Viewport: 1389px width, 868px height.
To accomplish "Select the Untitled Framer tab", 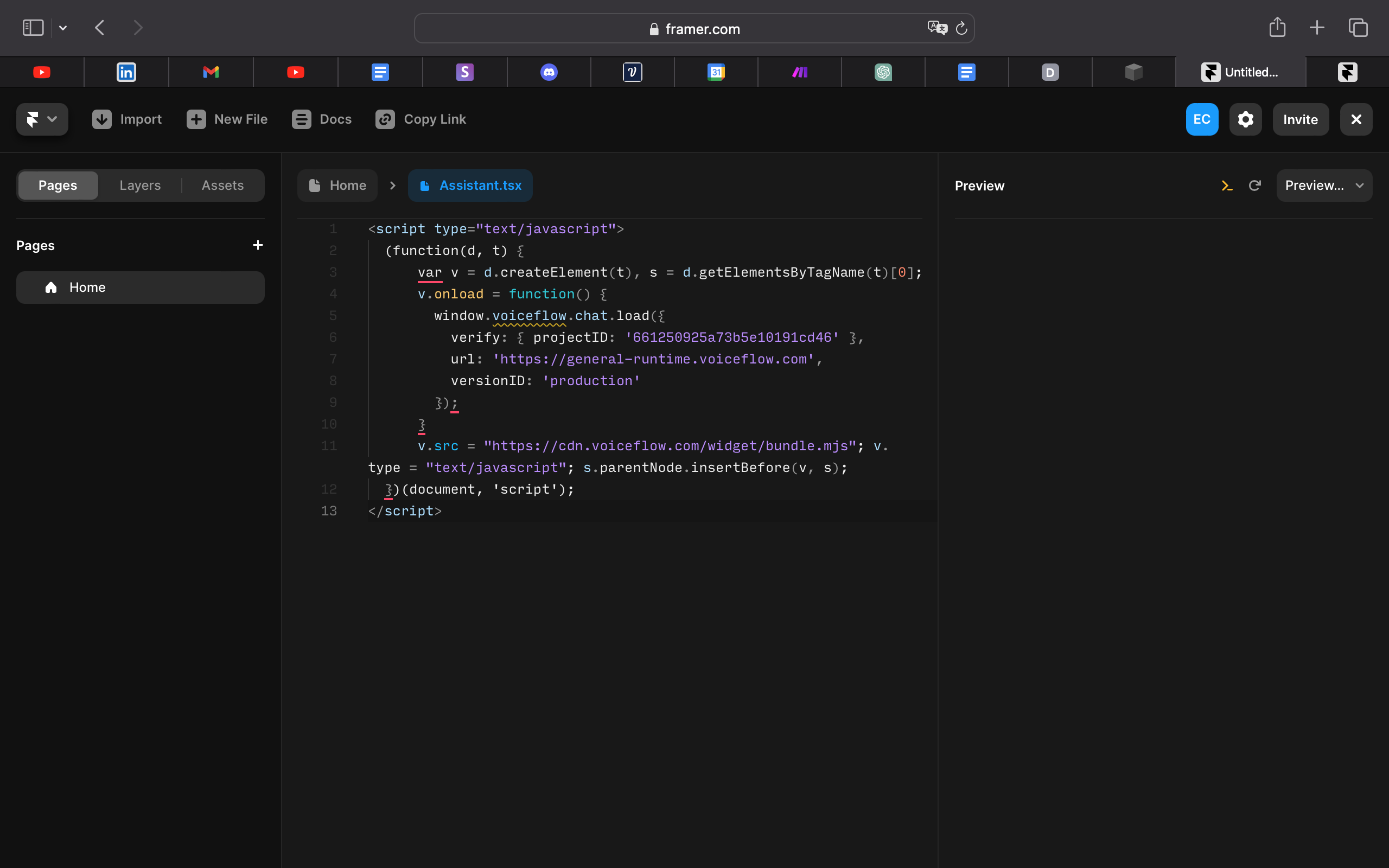I will click(x=1241, y=72).
